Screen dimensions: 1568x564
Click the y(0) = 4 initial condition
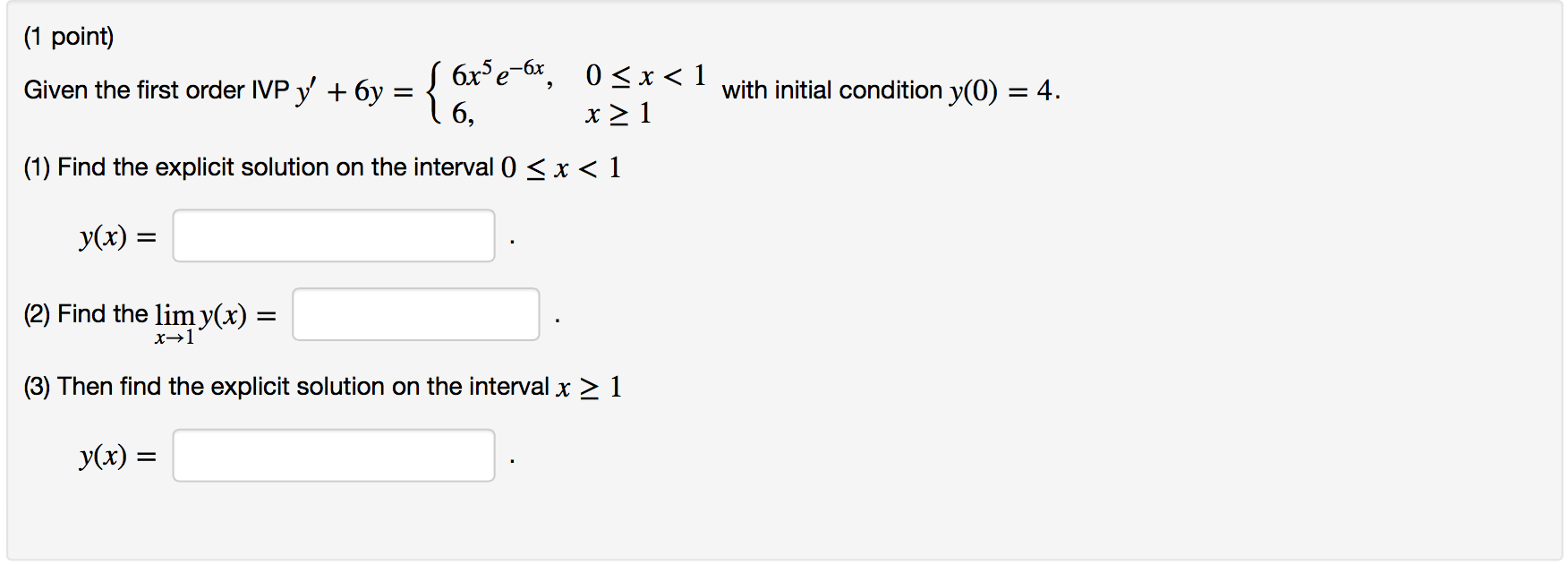(1003, 91)
